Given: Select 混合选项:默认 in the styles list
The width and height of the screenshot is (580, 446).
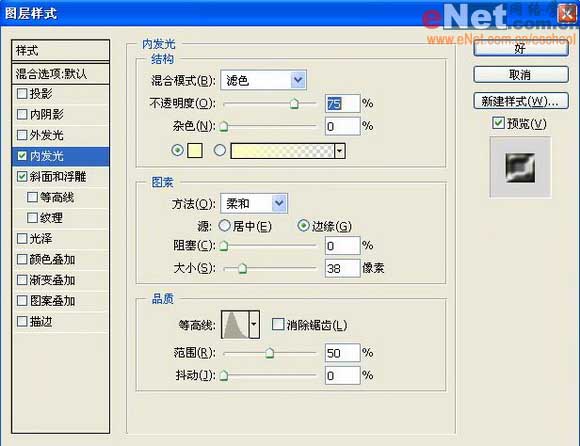Looking at the screenshot, I should 61,74.
